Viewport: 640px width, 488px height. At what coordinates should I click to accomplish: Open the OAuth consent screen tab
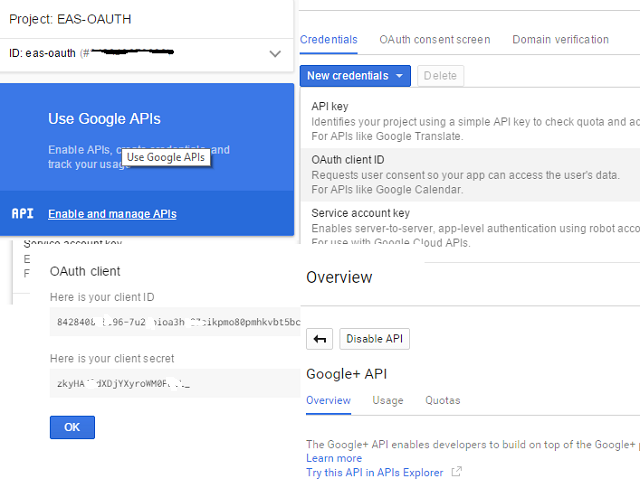click(x=435, y=40)
